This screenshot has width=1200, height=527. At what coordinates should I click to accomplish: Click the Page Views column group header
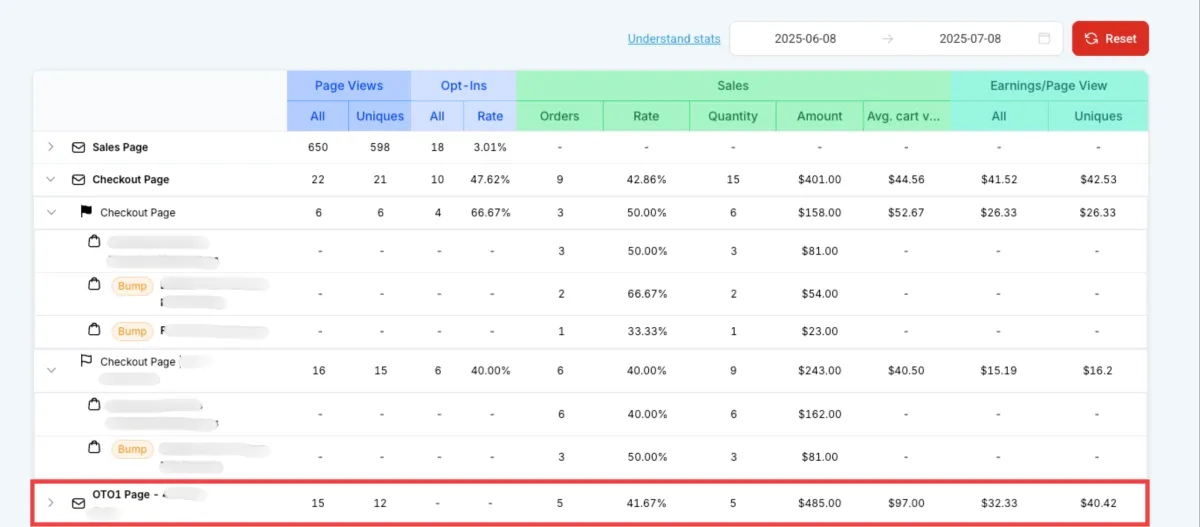tap(349, 86)
